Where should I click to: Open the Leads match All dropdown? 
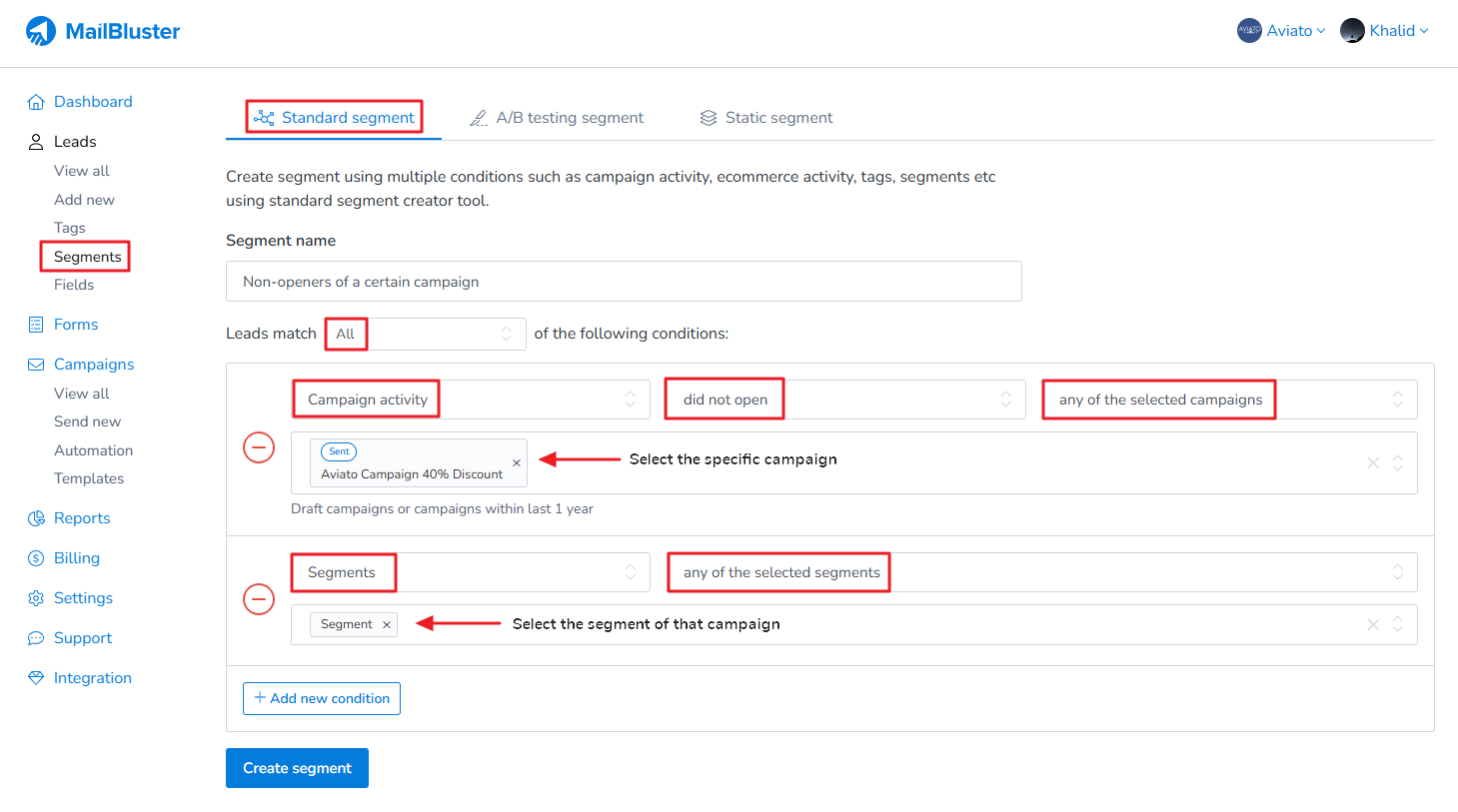(427, 334)
